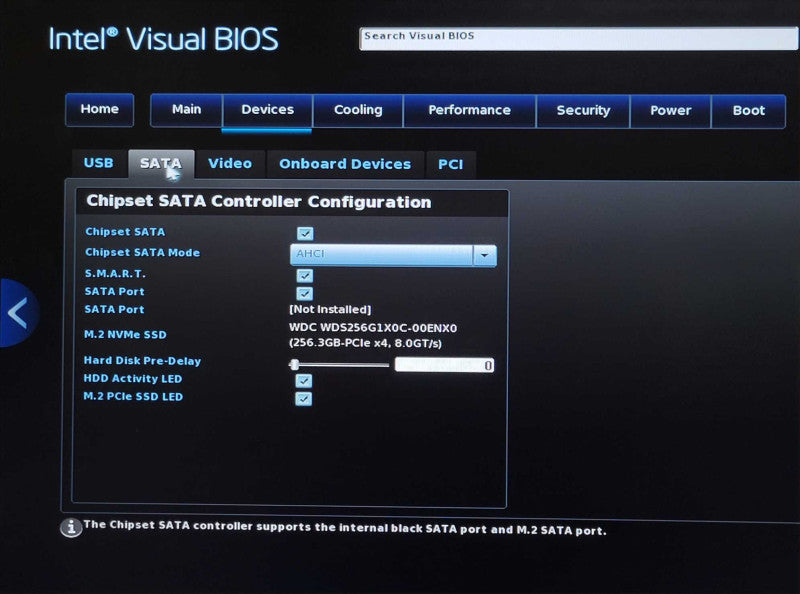Viewport: 800px width, 594px height.
Task: Click the HDD Activity LED label
Action: point(133,379)
